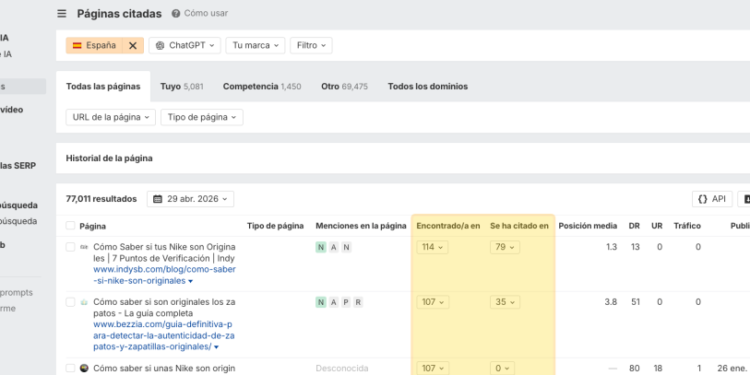
Task: Switch to the Otro tab
Action: 344,87
